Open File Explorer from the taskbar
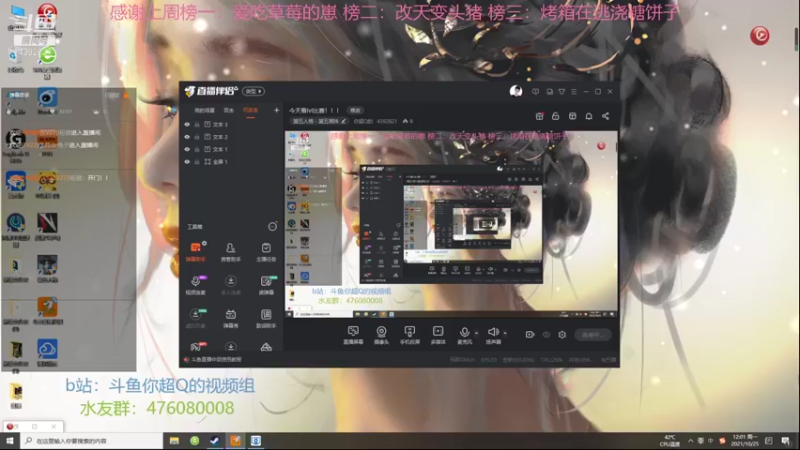 click(x=174, y=441)
